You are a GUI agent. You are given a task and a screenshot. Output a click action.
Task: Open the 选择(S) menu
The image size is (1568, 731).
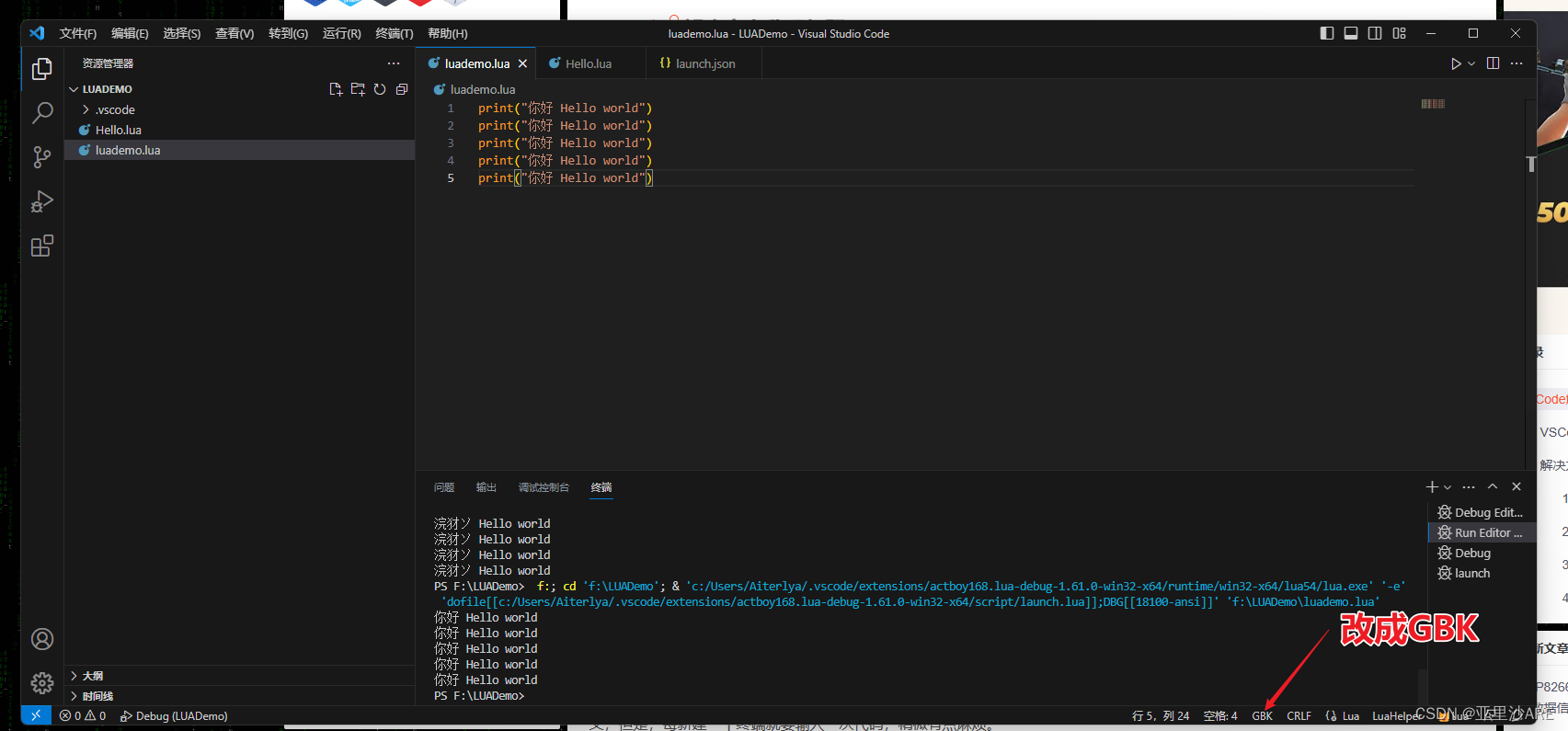[181, 33]
